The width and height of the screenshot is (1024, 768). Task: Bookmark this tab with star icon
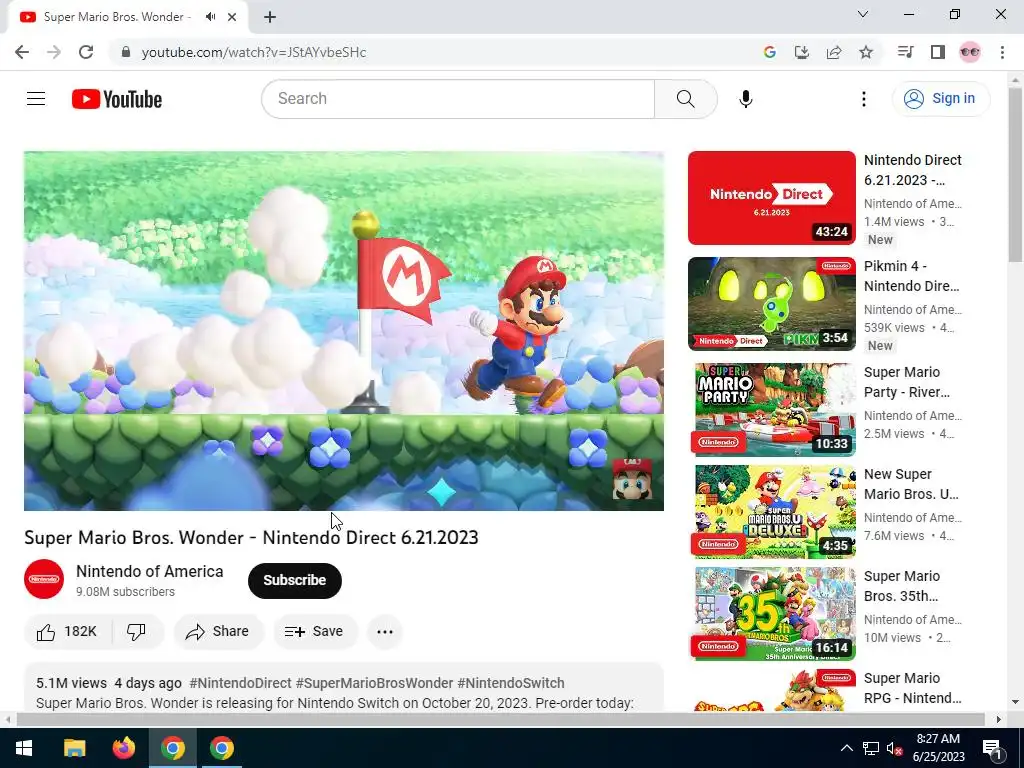(866, 52)
